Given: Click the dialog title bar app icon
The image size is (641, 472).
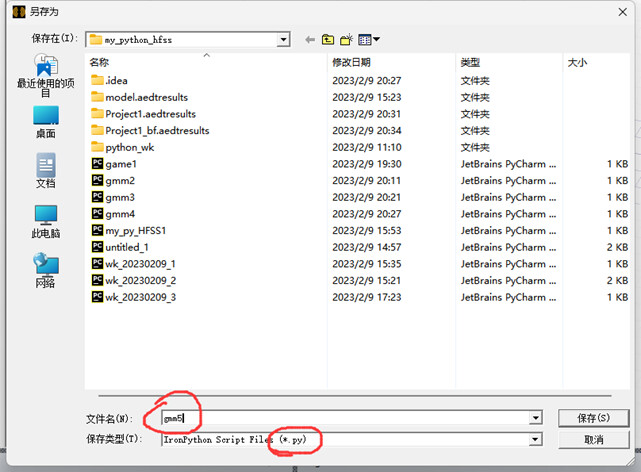Looking at the screenshot, I should pyautogui.click(x=19, y=12).
